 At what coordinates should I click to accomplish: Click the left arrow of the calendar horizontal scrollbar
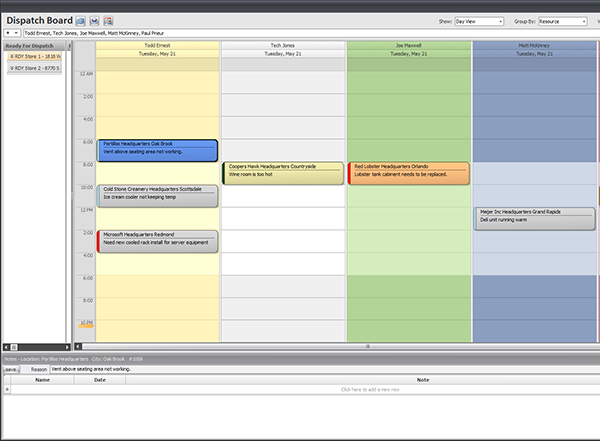tap(78, 346)
